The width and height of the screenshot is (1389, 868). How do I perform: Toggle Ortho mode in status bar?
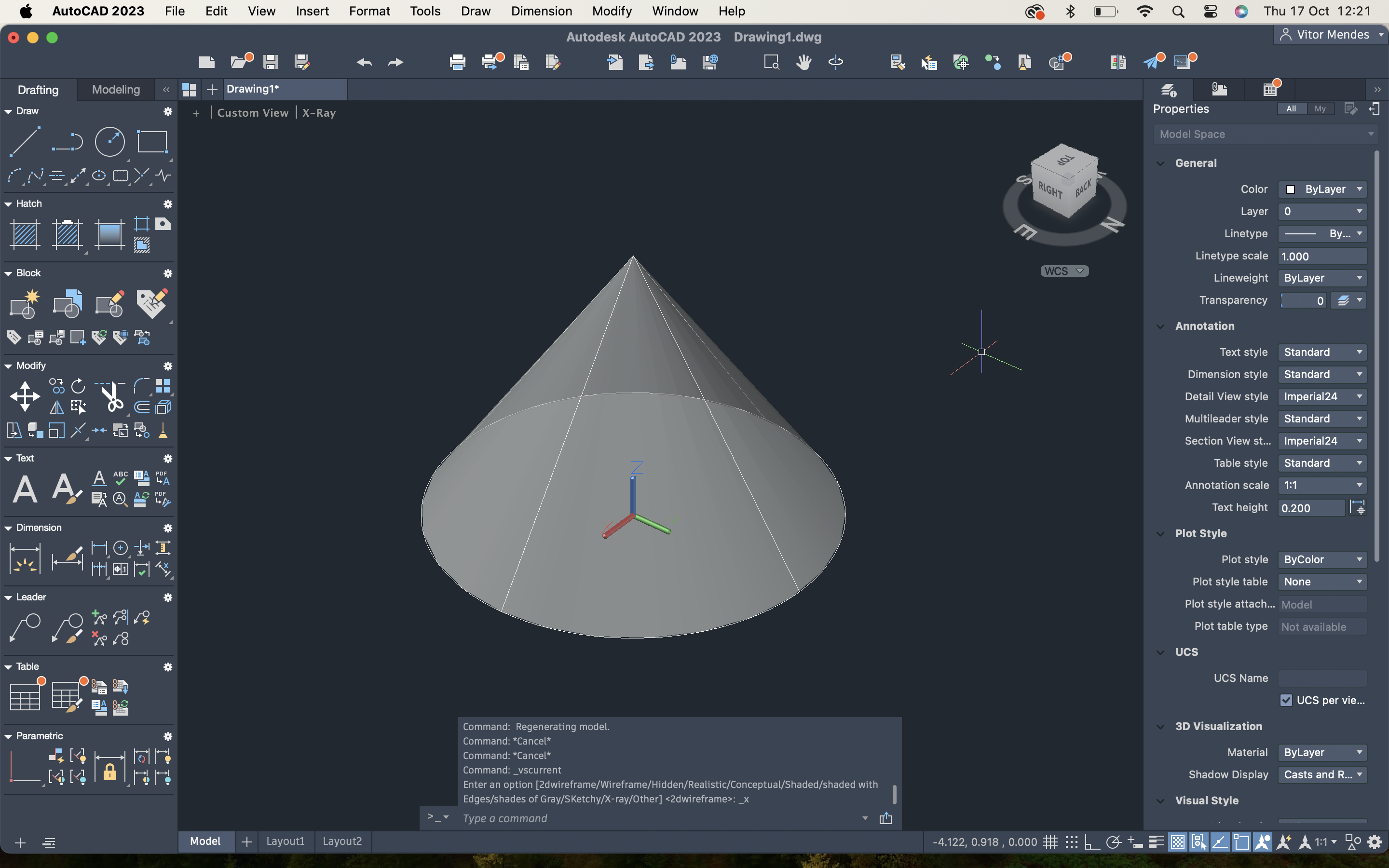(1092, 842)
